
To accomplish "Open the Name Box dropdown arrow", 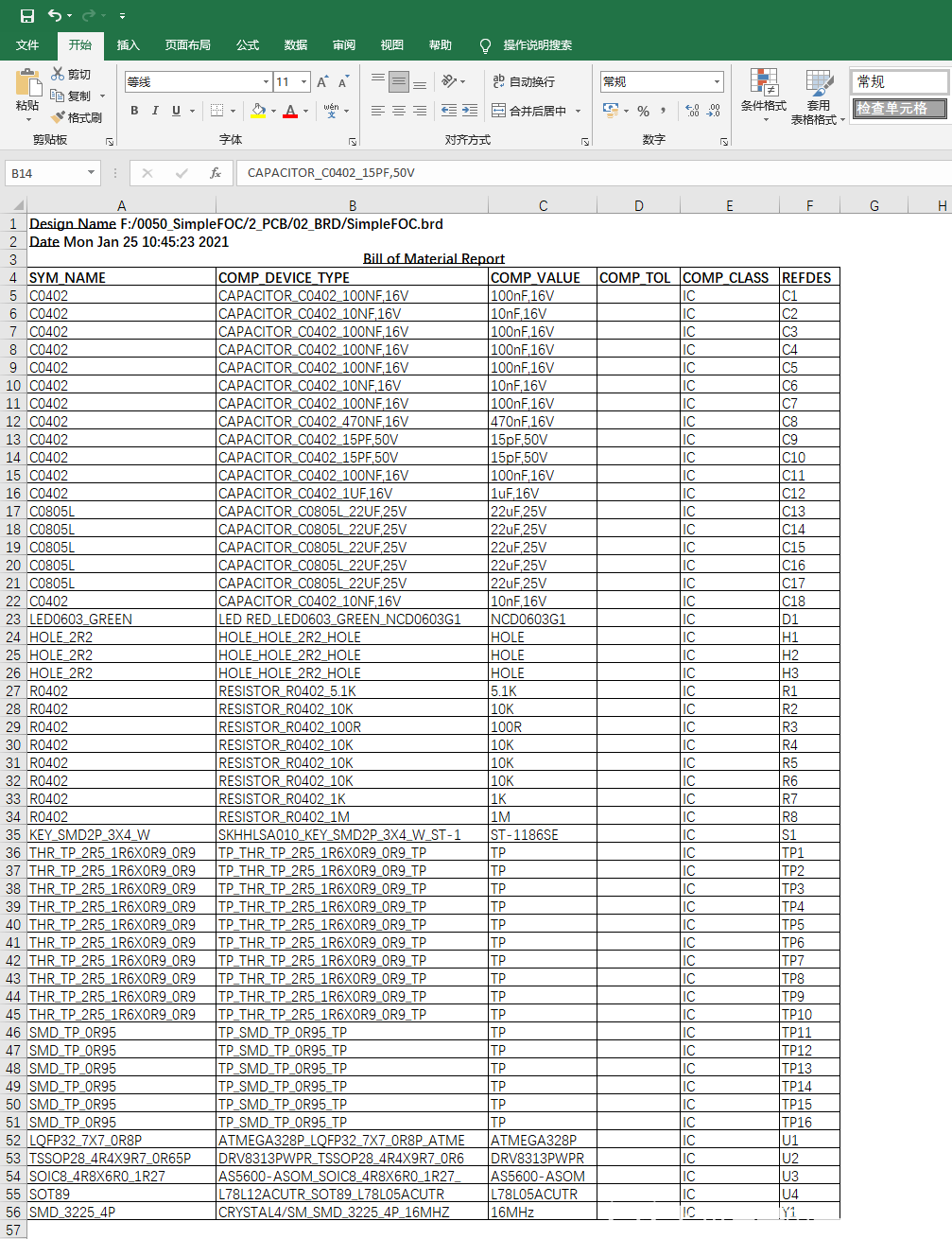I will pyautogui.click(x=91, y=173).
